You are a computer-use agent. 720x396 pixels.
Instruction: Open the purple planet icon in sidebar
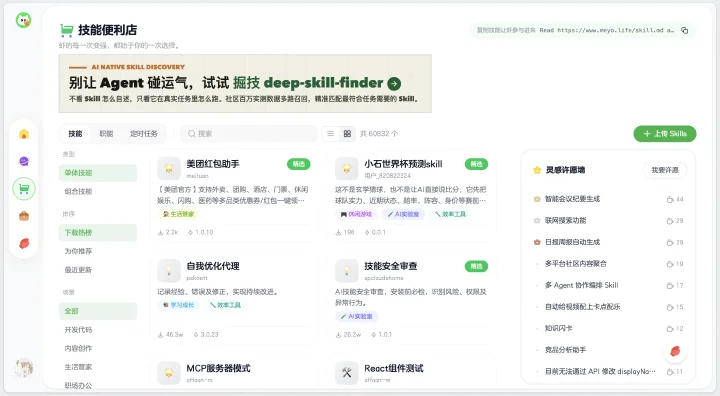tap(24, 161)
